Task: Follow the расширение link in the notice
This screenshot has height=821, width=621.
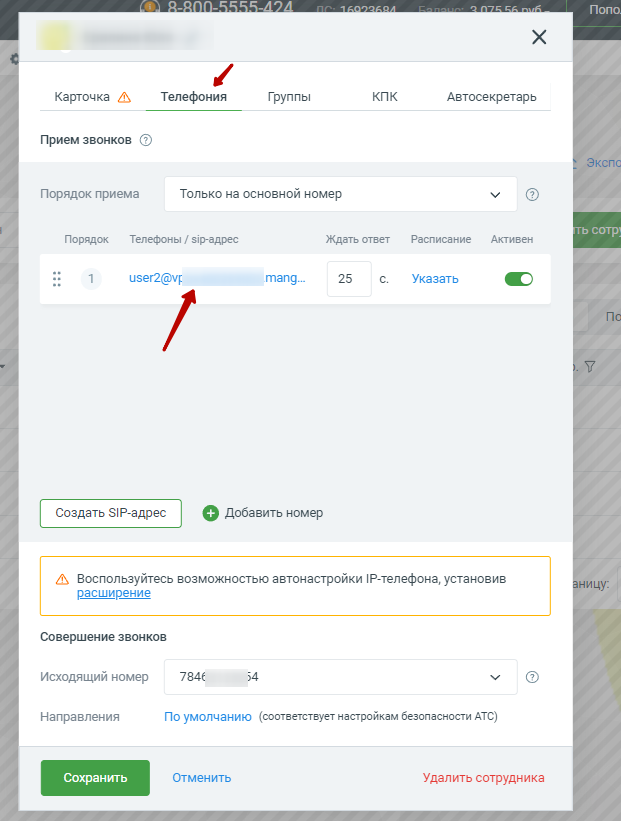Action: coord(114,593)
